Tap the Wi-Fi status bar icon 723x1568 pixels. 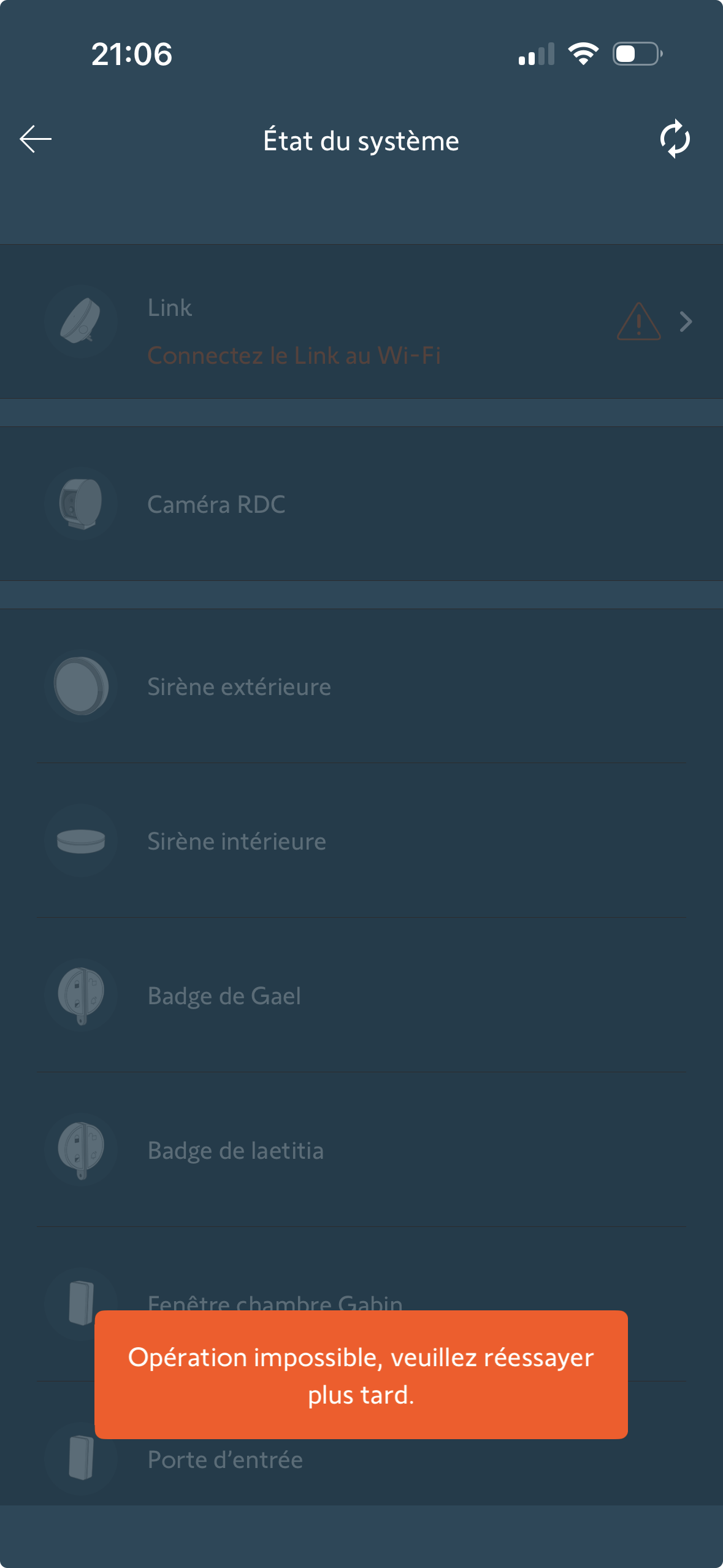click(x=583, y=54)
